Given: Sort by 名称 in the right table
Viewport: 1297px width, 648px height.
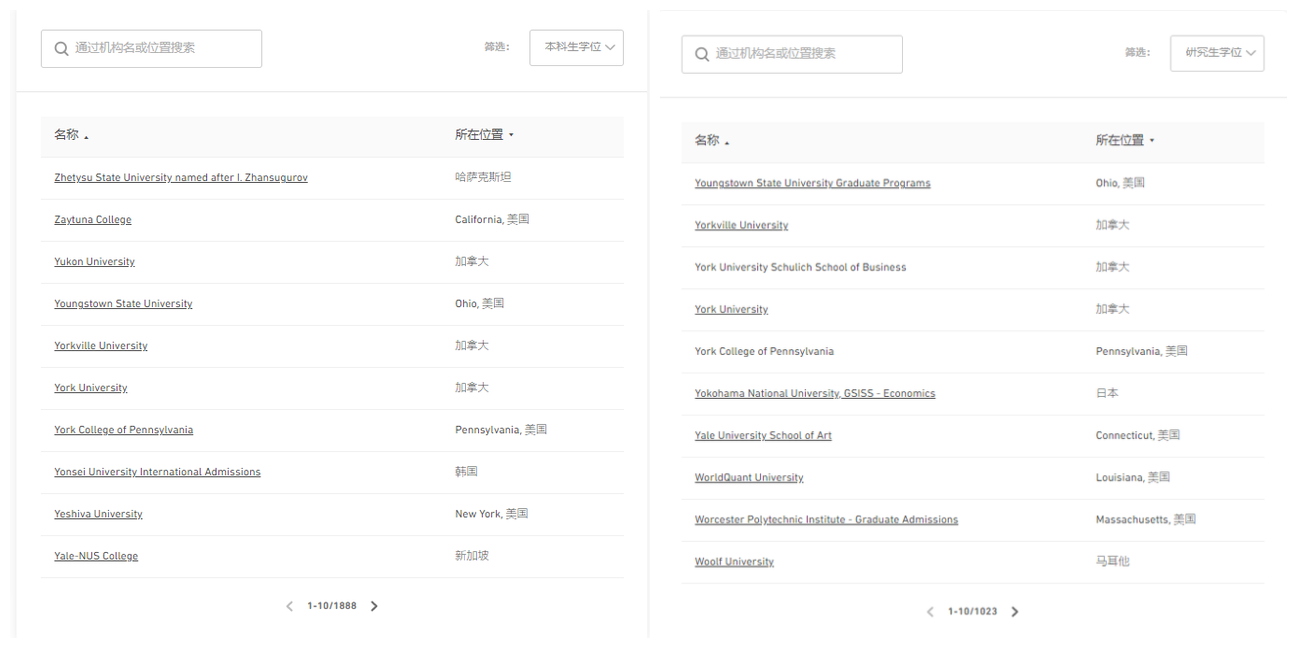Looking at the screenshot, I should coord(711,141).
